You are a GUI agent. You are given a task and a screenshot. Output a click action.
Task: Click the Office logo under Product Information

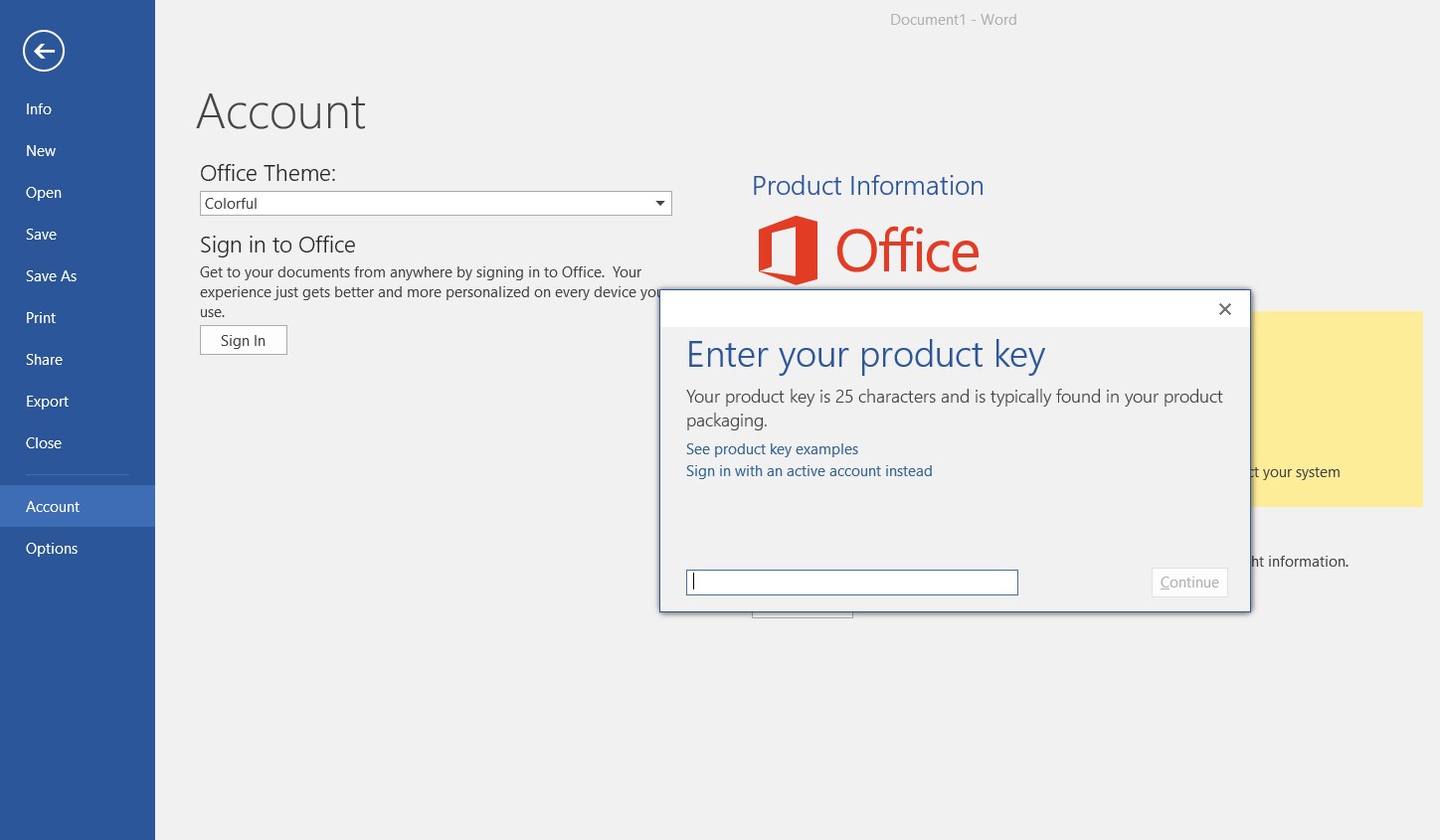867,250
